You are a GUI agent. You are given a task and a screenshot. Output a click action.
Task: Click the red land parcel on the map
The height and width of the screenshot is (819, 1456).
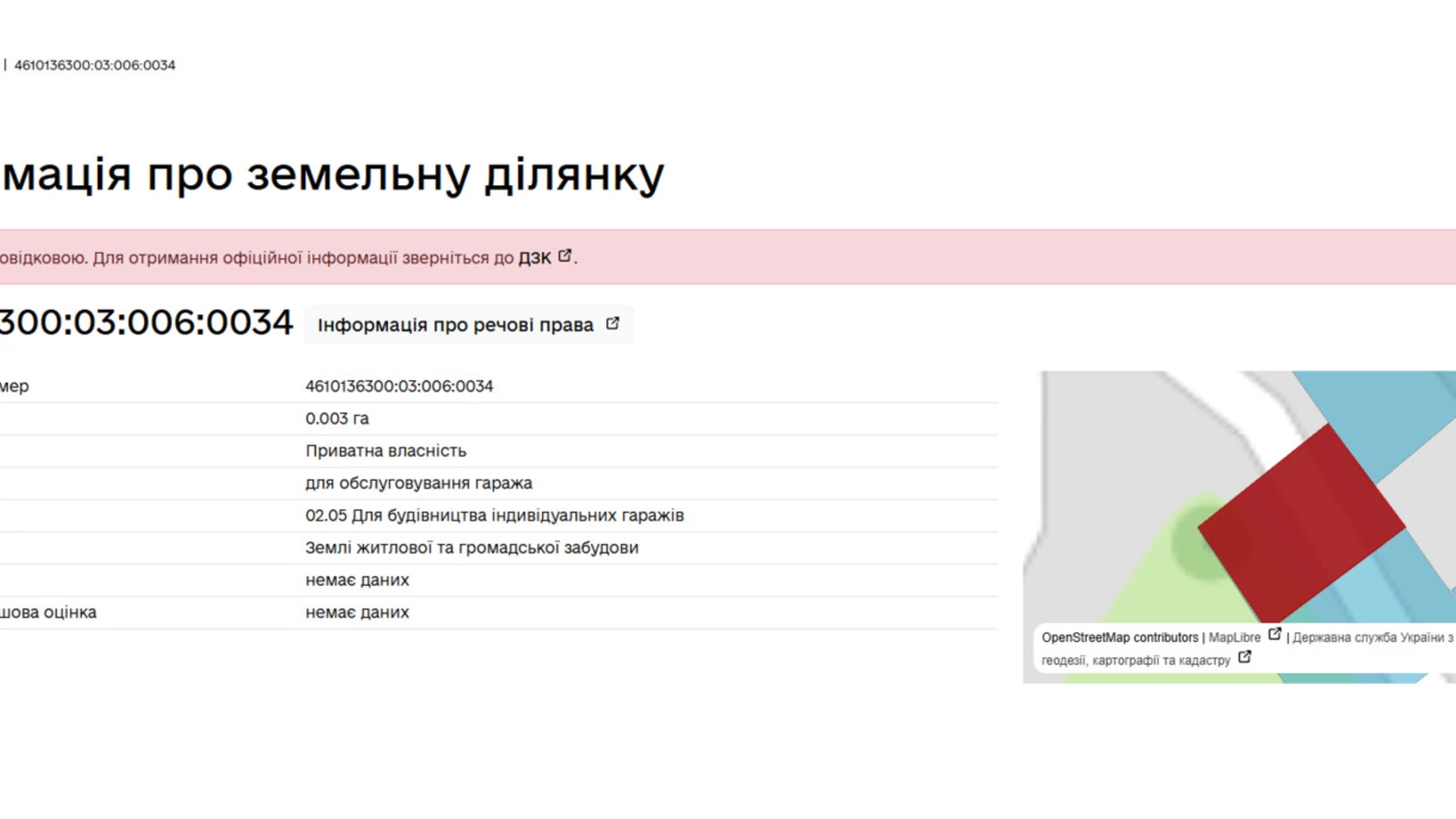point(1302,524)
